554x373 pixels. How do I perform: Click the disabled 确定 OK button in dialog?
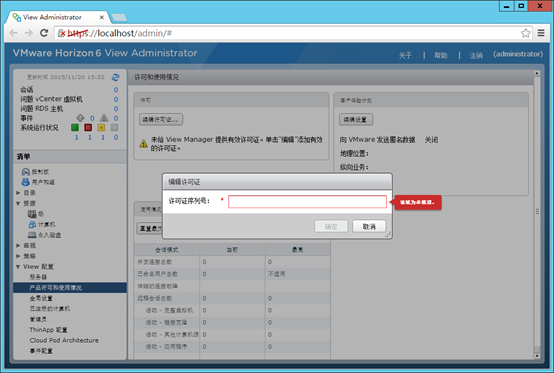tap(331, 226)
